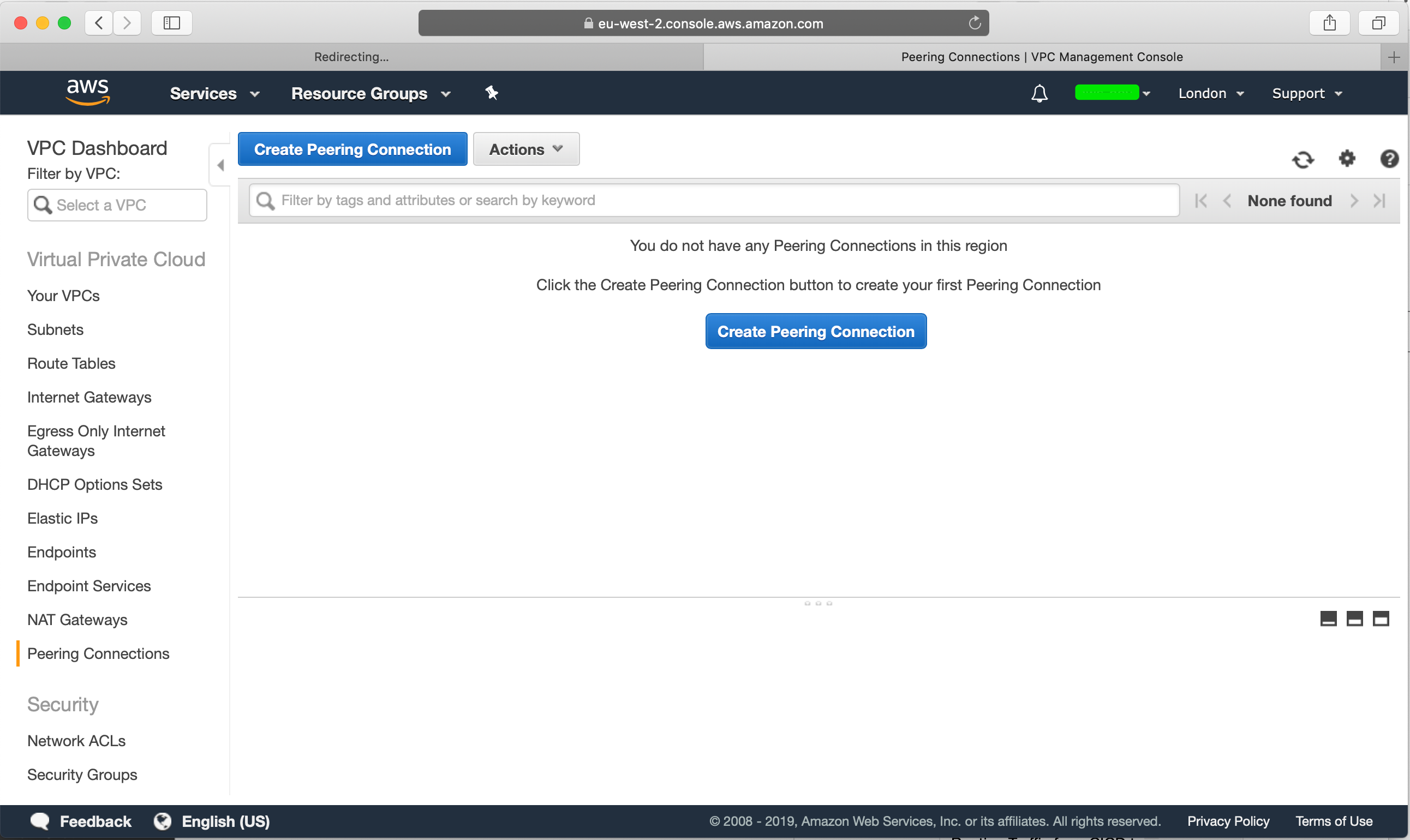Go to next page of results
The height and width of the screenshot is (840, 1410).
[1354, 200]
